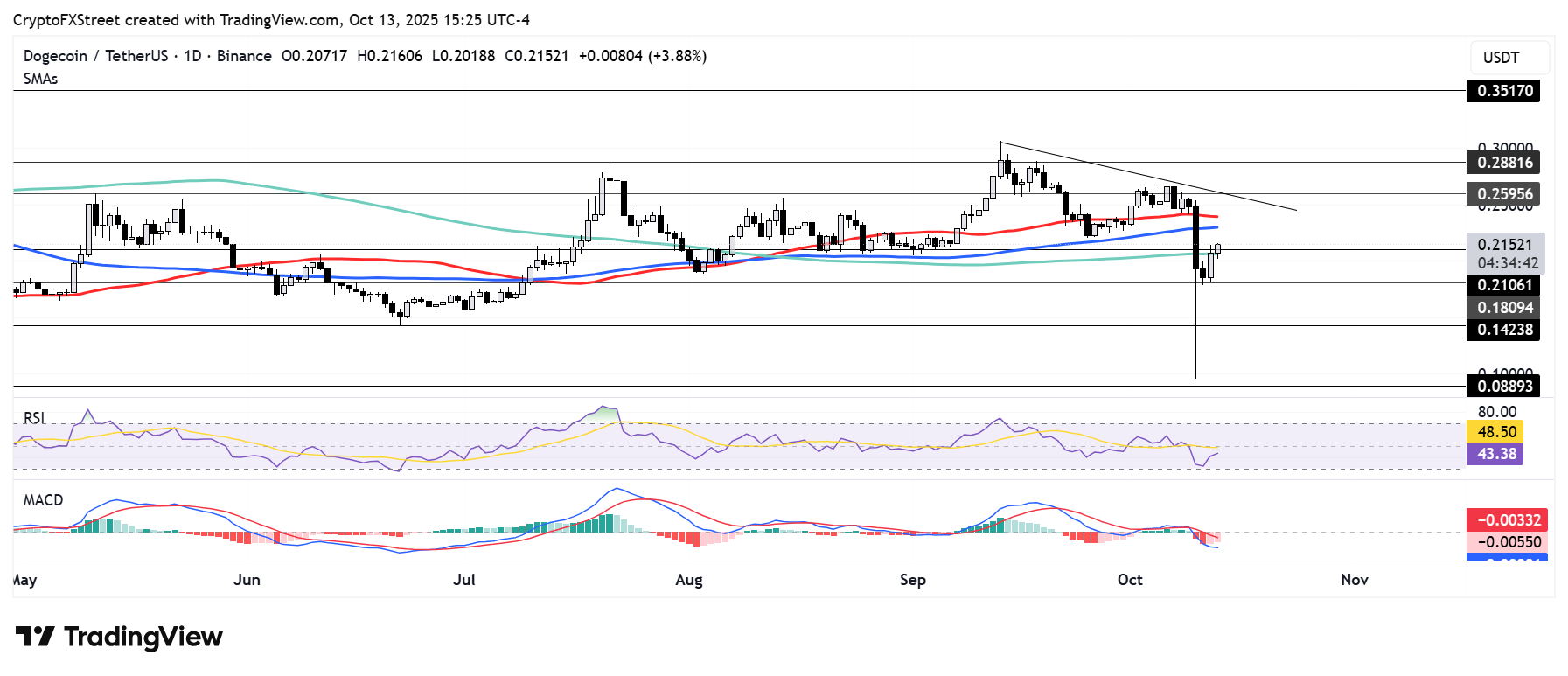Click the yellow 48.50 RSI value
1568x676 pixels.
click(1495, 432)
